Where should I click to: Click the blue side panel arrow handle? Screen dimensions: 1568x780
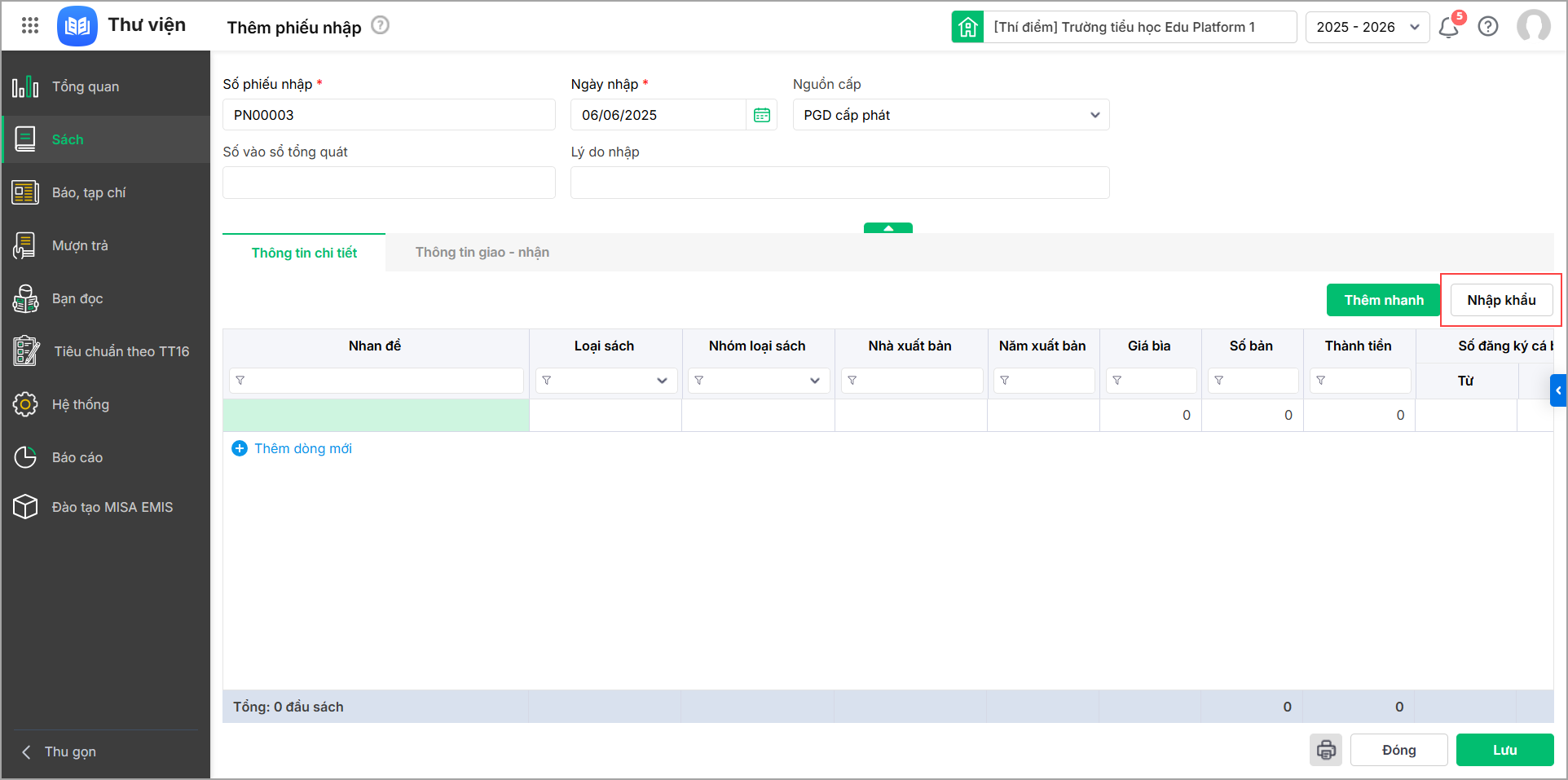(1558, 390)
